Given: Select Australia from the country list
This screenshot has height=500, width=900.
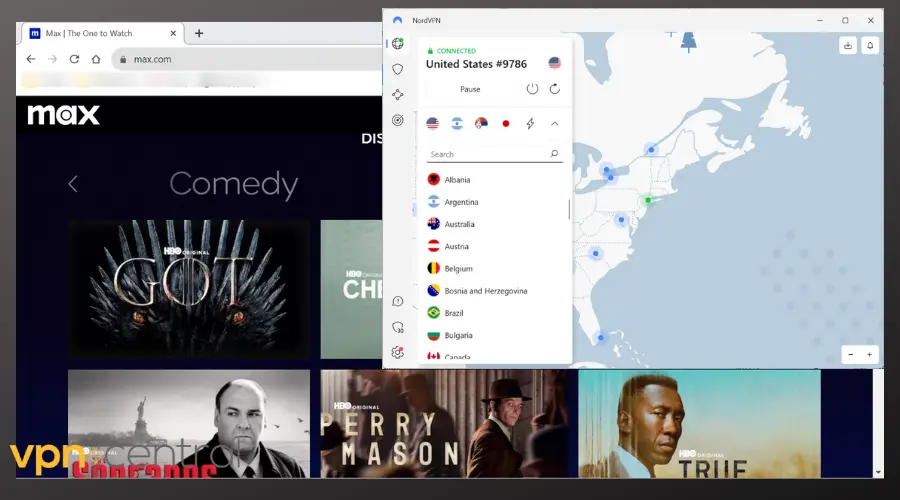Looking at the screenshot, I should coord(460,224).
